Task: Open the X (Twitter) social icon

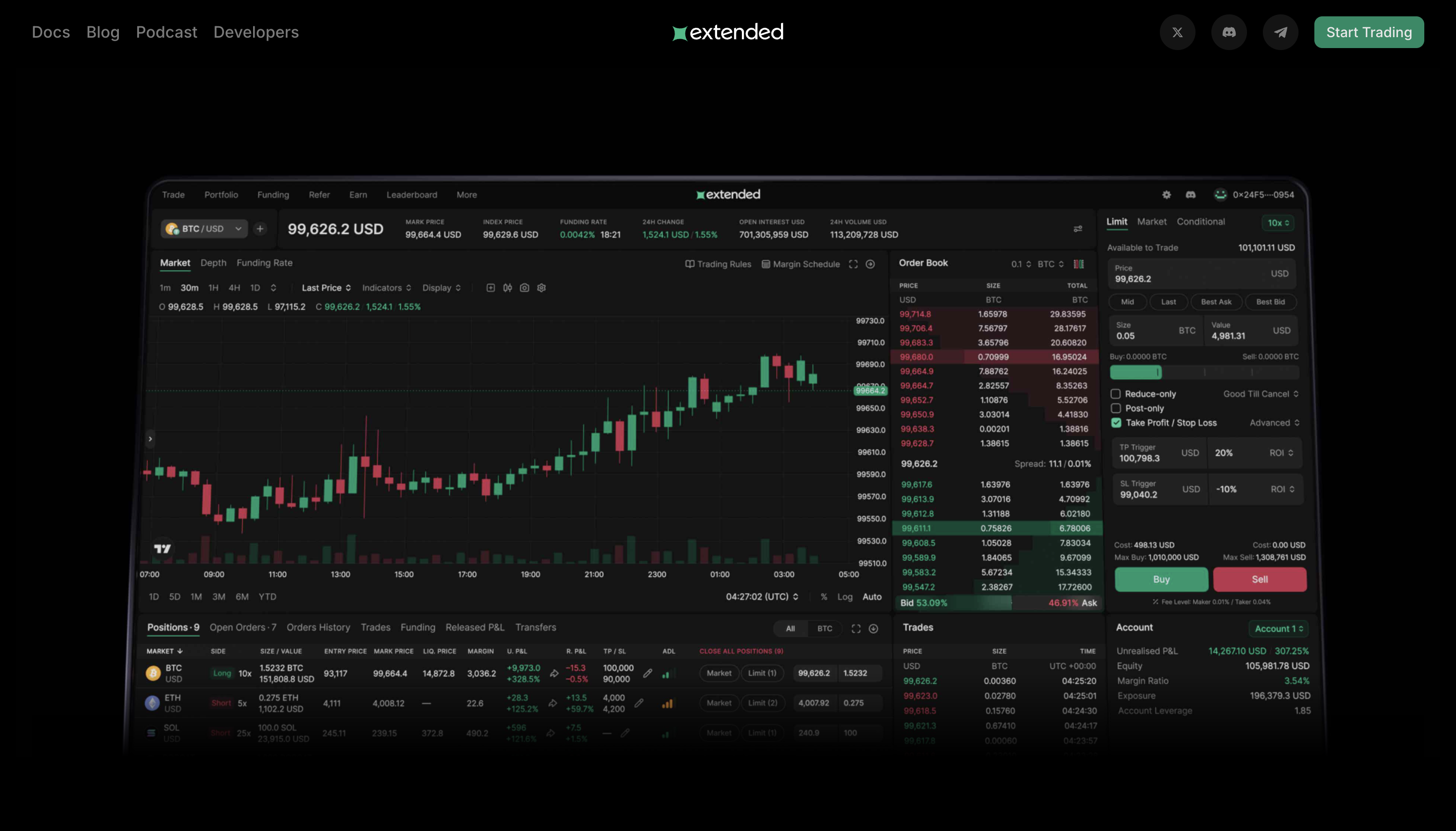Action: click(1177, 33)
